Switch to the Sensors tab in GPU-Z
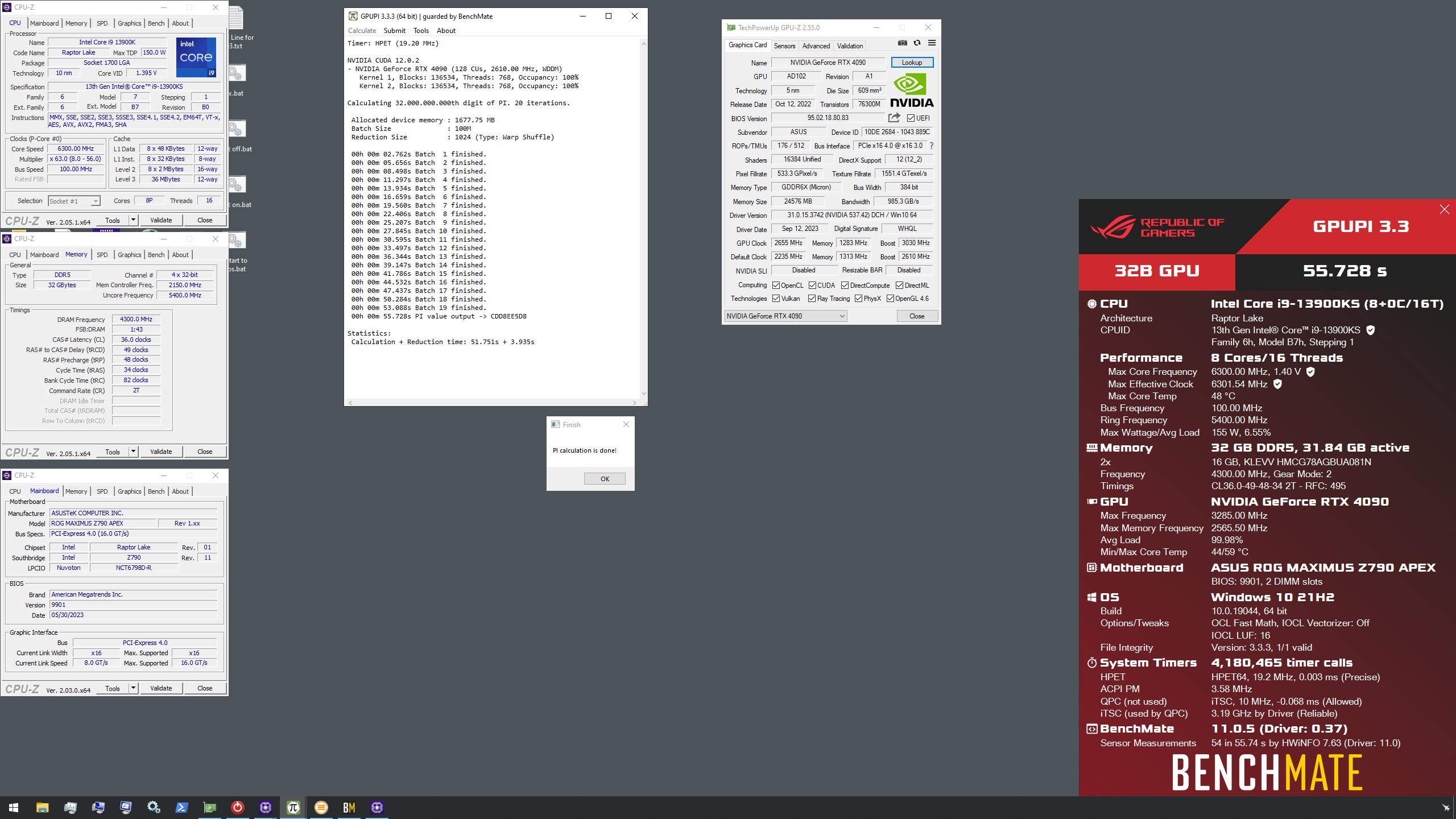The width and height of the screenshot is (1456, 819). tap(784, 46)
